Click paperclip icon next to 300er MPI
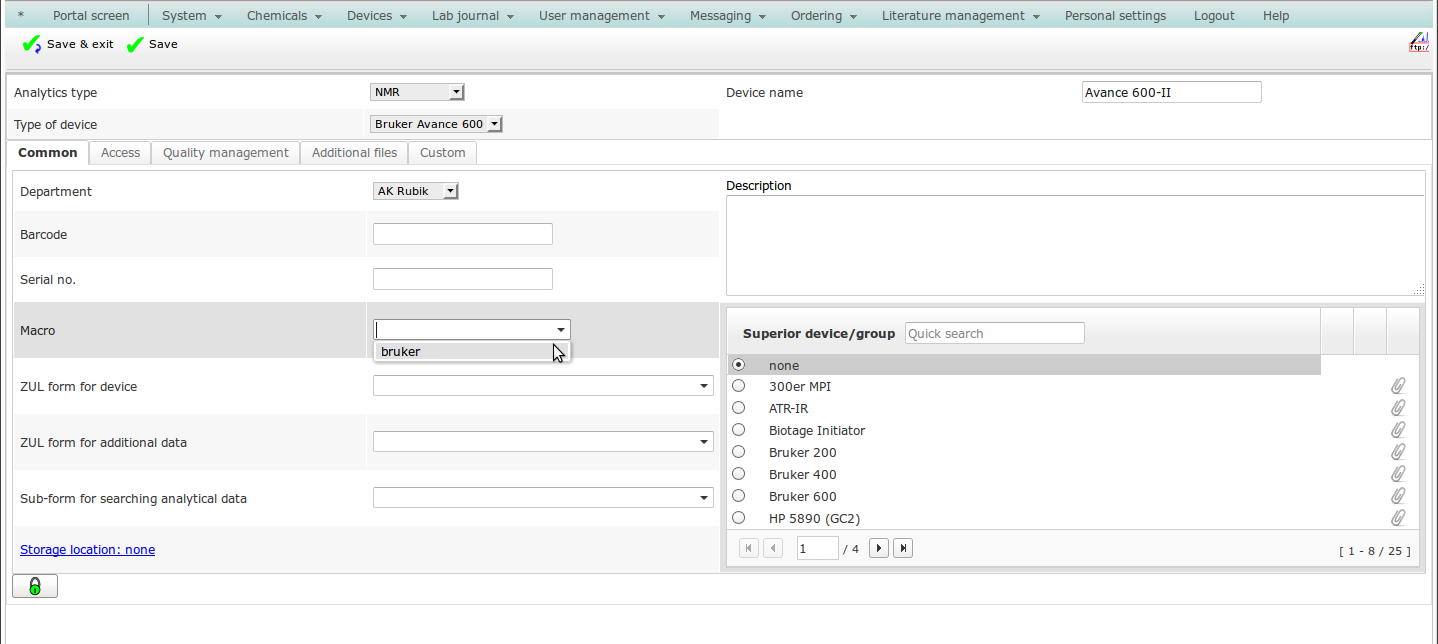This screenshot has height=644, width=1438. point(1398,386)
